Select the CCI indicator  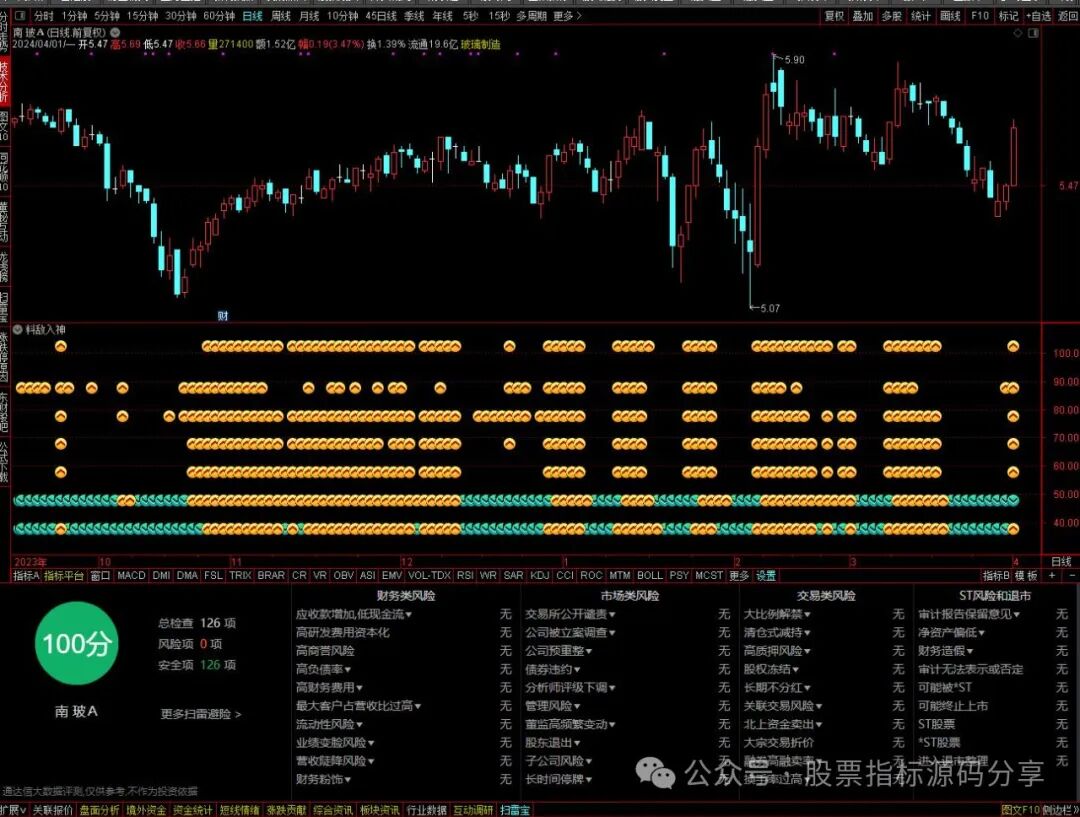(565, 575)
